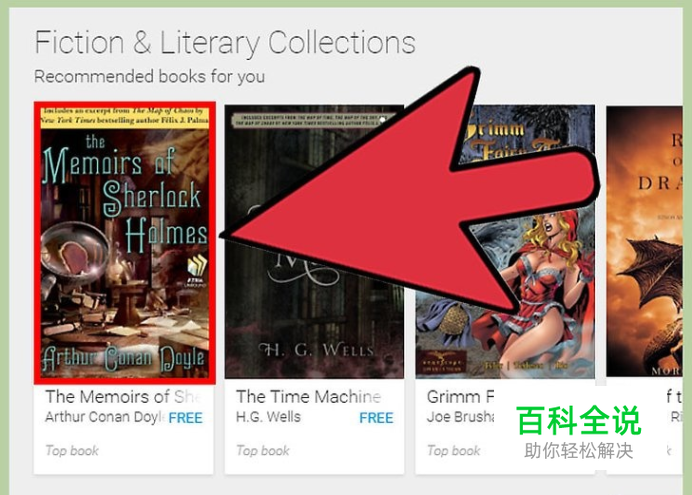Open The Time Machine book cover

pyautogui.click(x=314, y=242)
